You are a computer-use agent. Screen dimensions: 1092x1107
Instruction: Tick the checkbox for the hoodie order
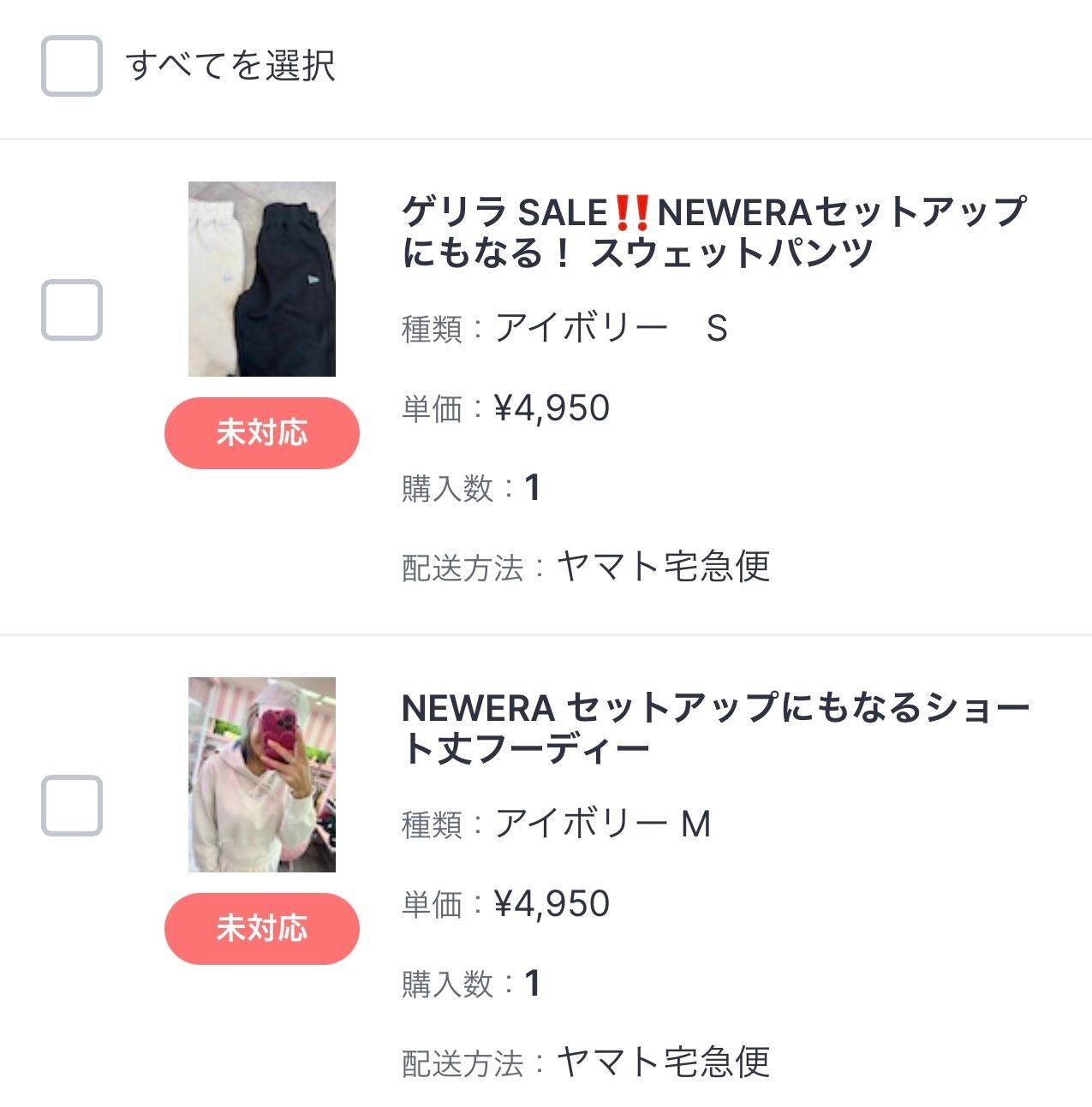(72, 805)
